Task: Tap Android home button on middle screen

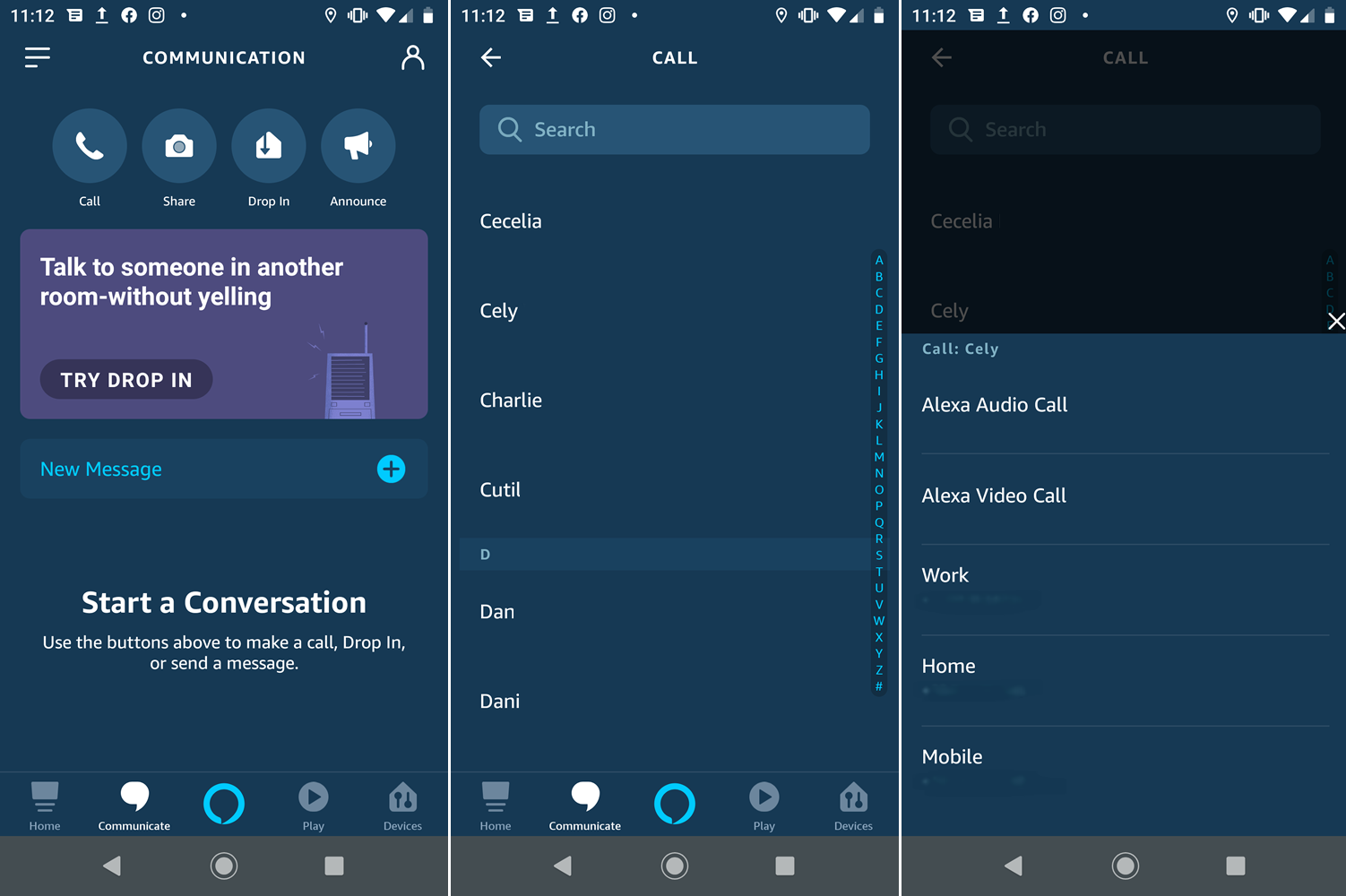Action: pyautogui.click(x=675, y=866)
